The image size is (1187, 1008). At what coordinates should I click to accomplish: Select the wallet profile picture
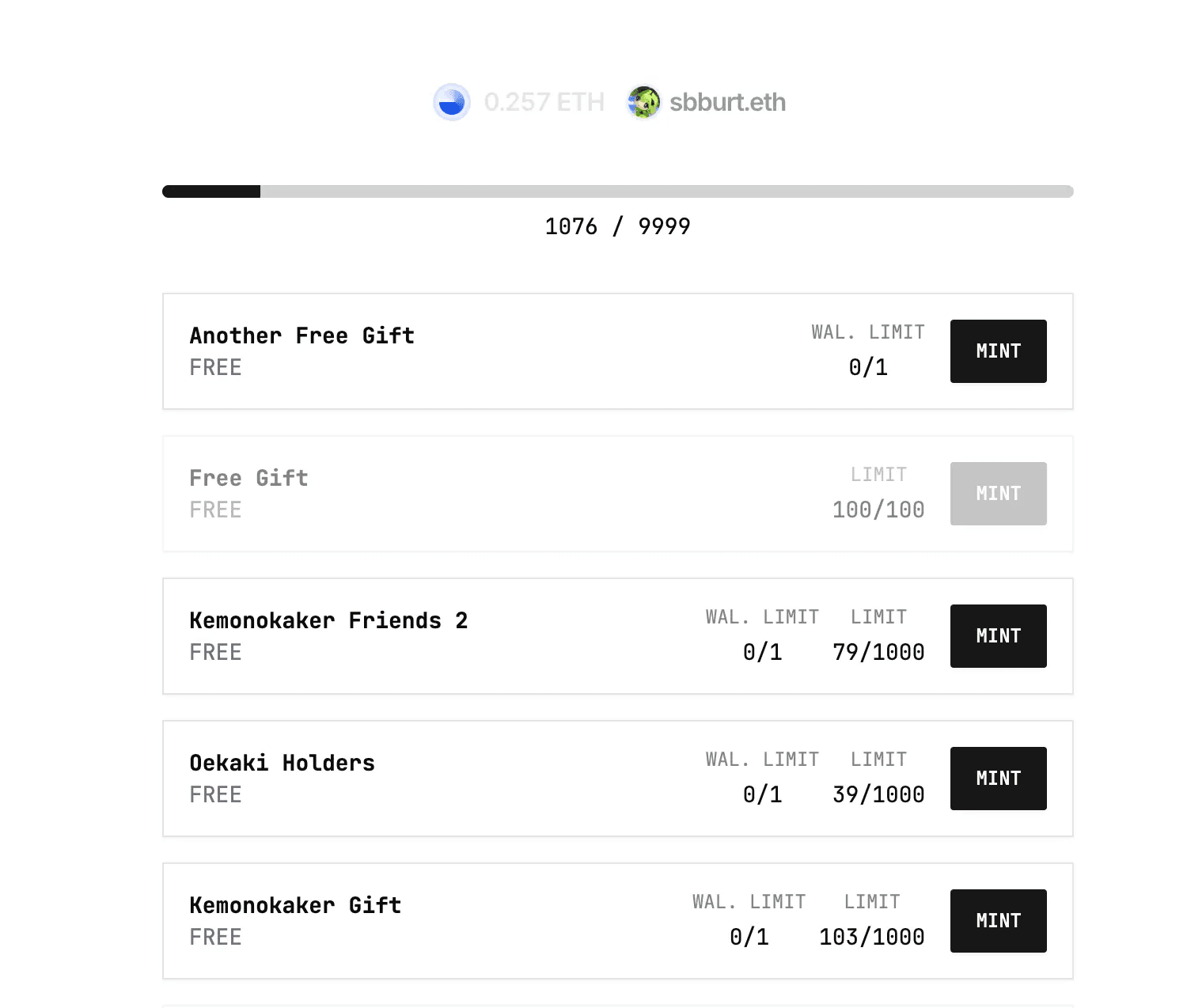pyautogui.click(x=644, y=101)
